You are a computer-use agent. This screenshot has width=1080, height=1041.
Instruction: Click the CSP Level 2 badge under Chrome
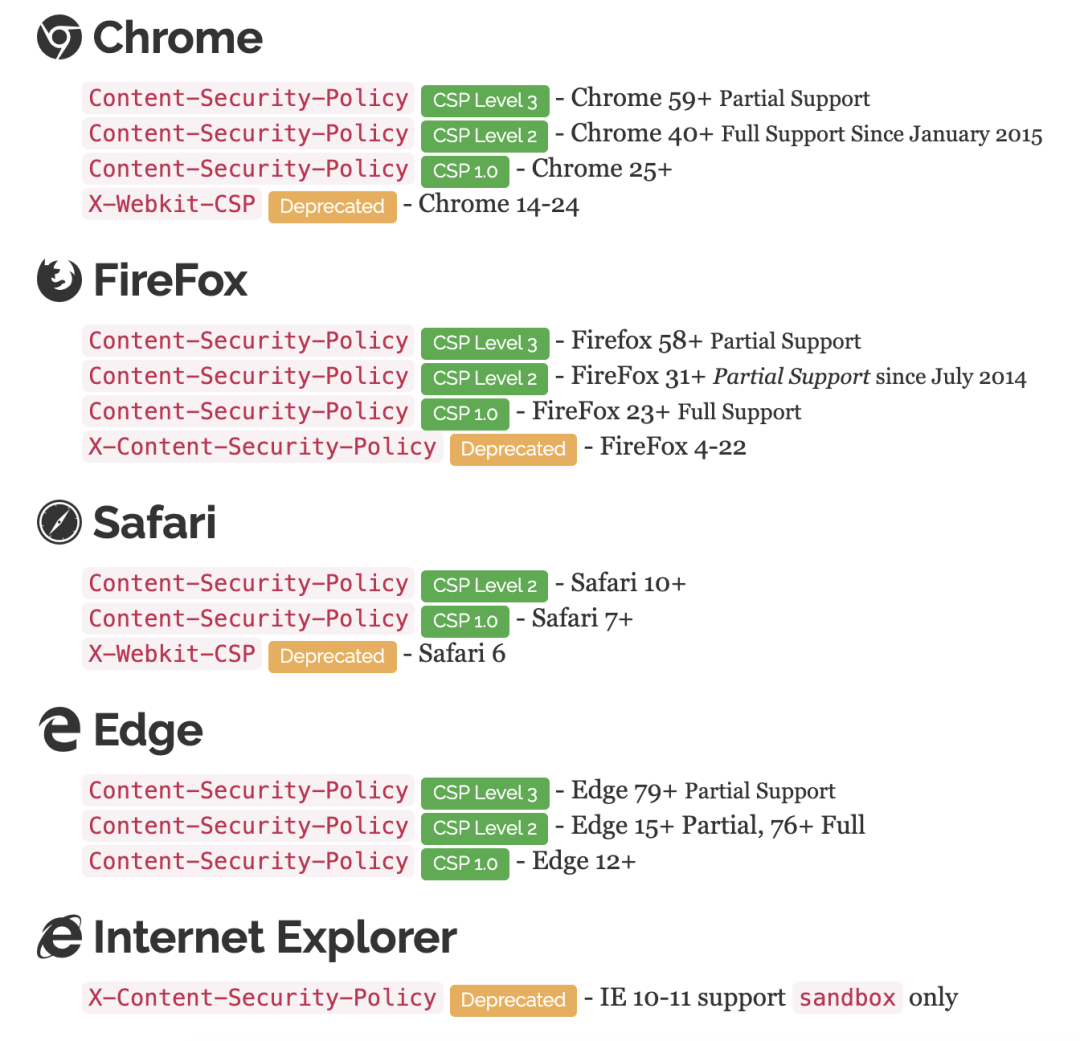485,136
